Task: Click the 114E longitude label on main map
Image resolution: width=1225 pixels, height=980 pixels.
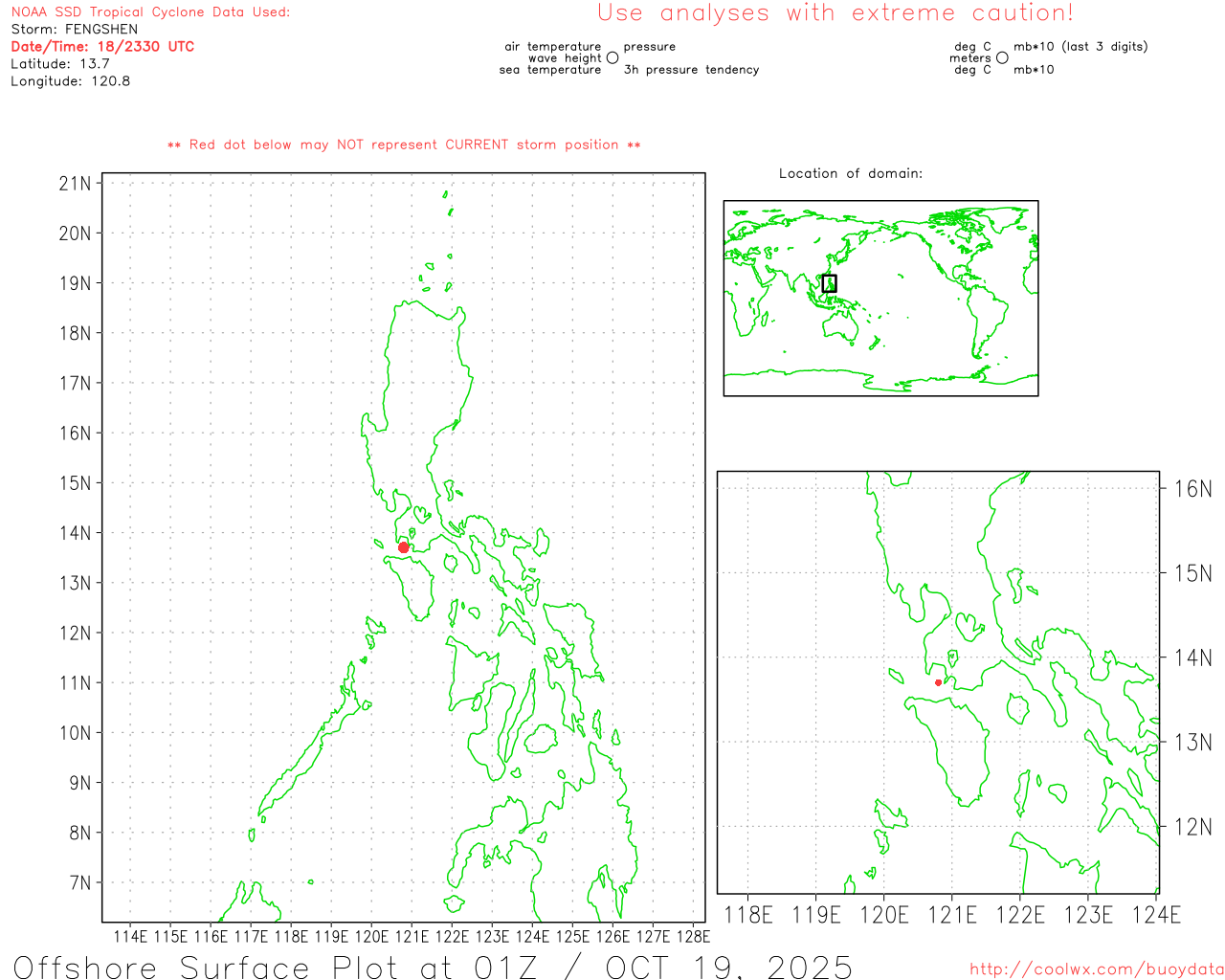Action: pos(130,936)
